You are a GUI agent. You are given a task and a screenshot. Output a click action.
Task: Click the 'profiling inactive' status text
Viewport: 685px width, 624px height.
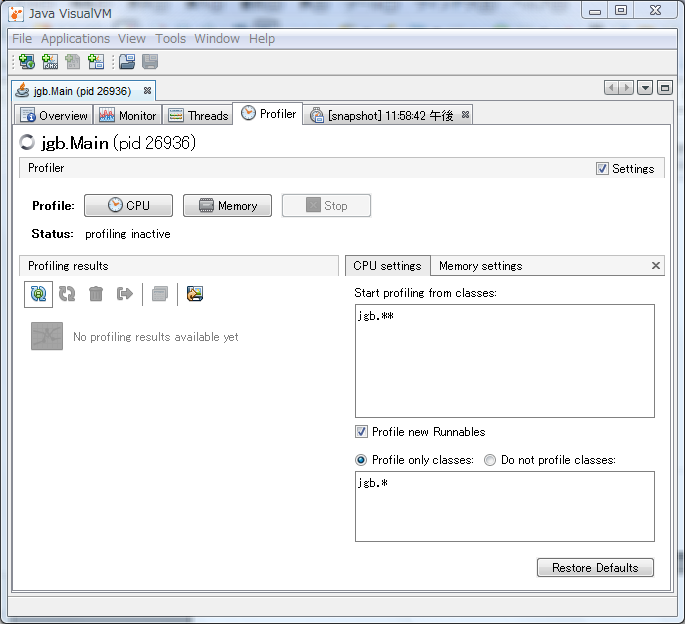coord(128,234)
